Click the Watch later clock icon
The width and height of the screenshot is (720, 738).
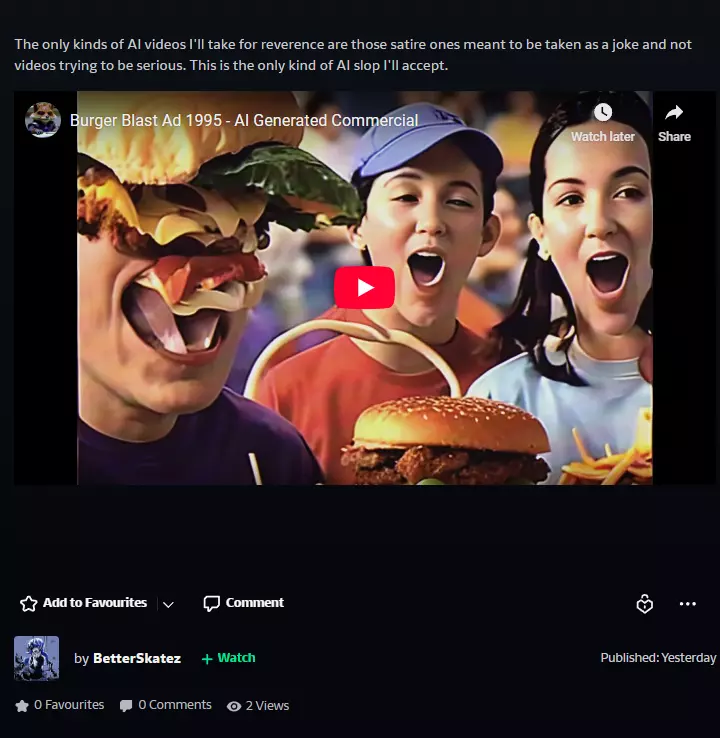[x=603, y=112]
